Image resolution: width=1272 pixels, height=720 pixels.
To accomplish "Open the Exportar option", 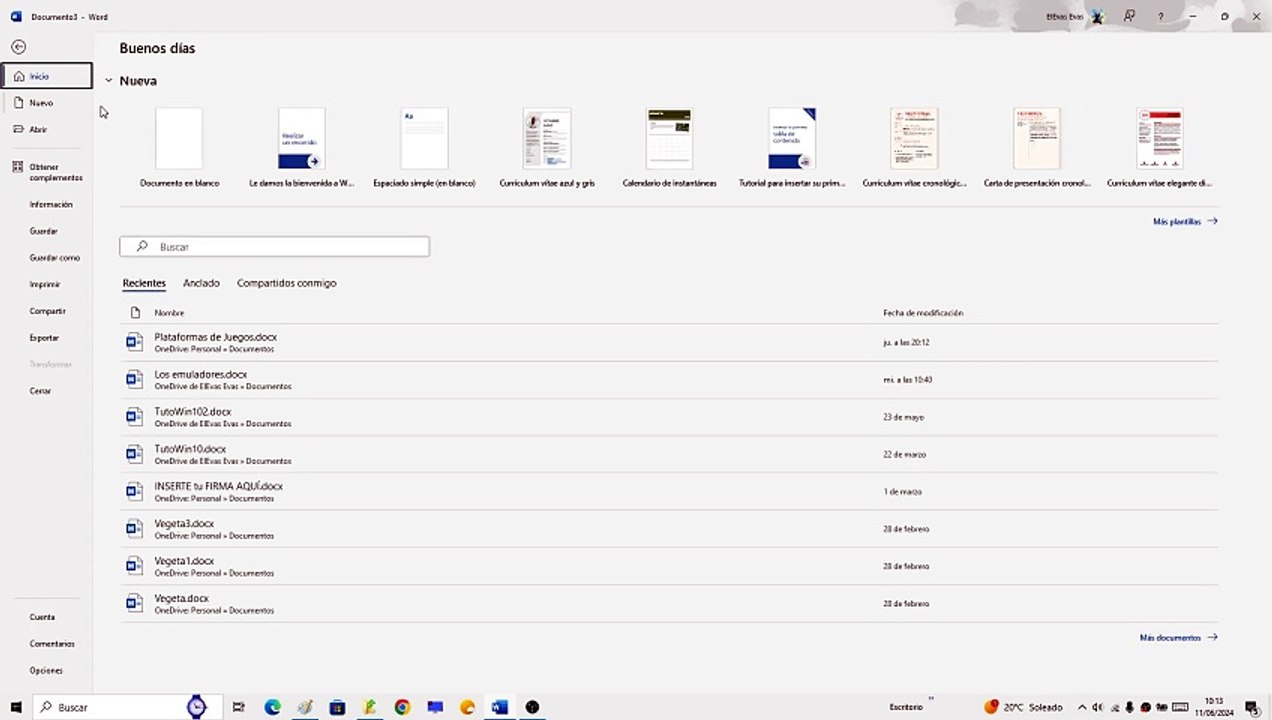I will (x=44, y=338).
